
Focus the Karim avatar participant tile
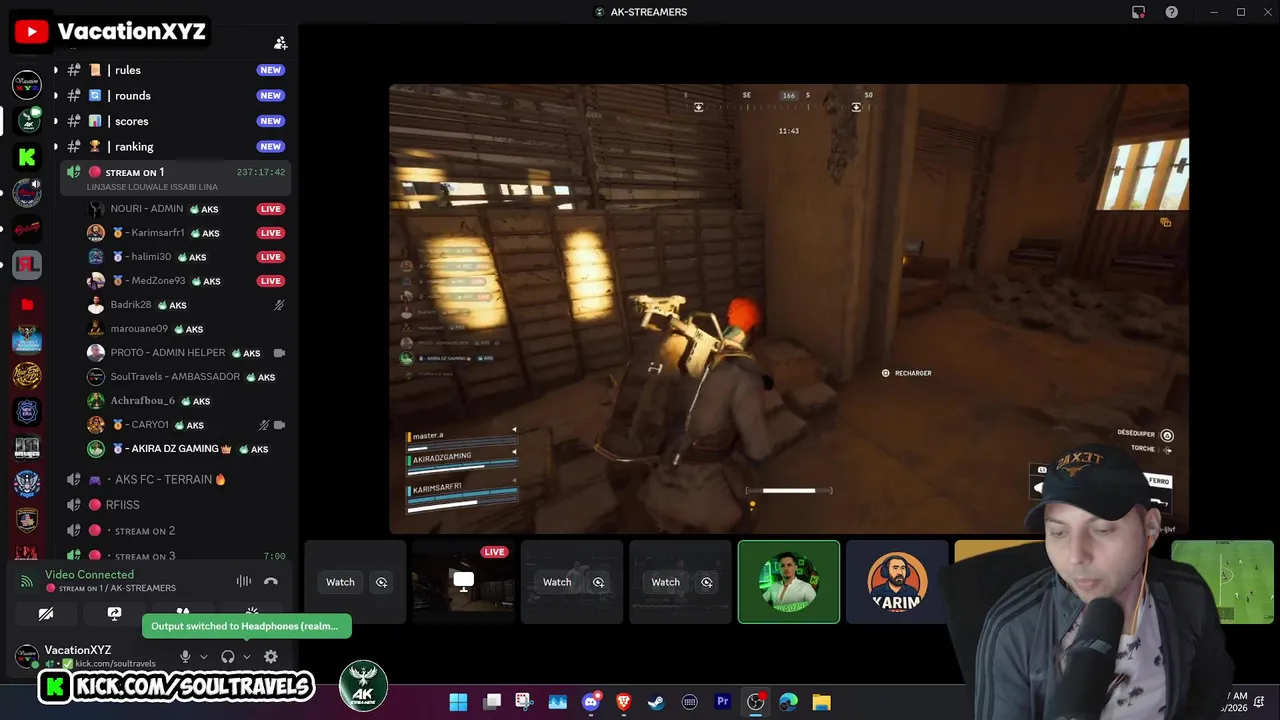897,582
